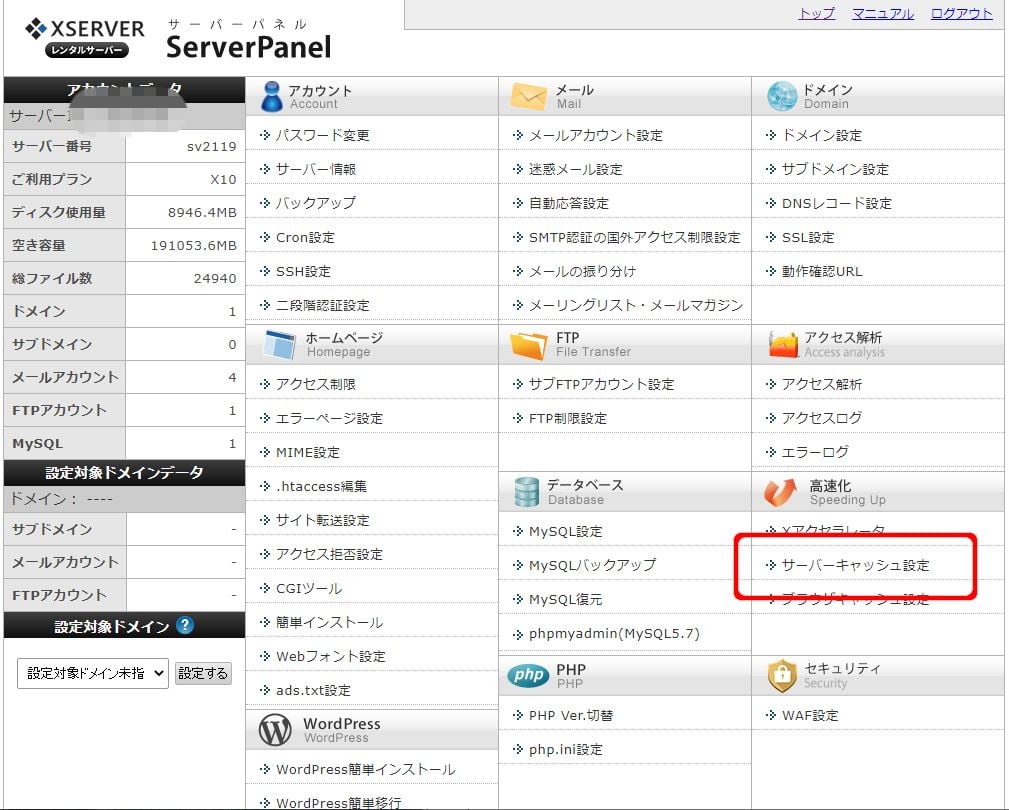Click the ログアウト link
Viewport: 1009px width, 810px height.
click(x=962, y=14)
